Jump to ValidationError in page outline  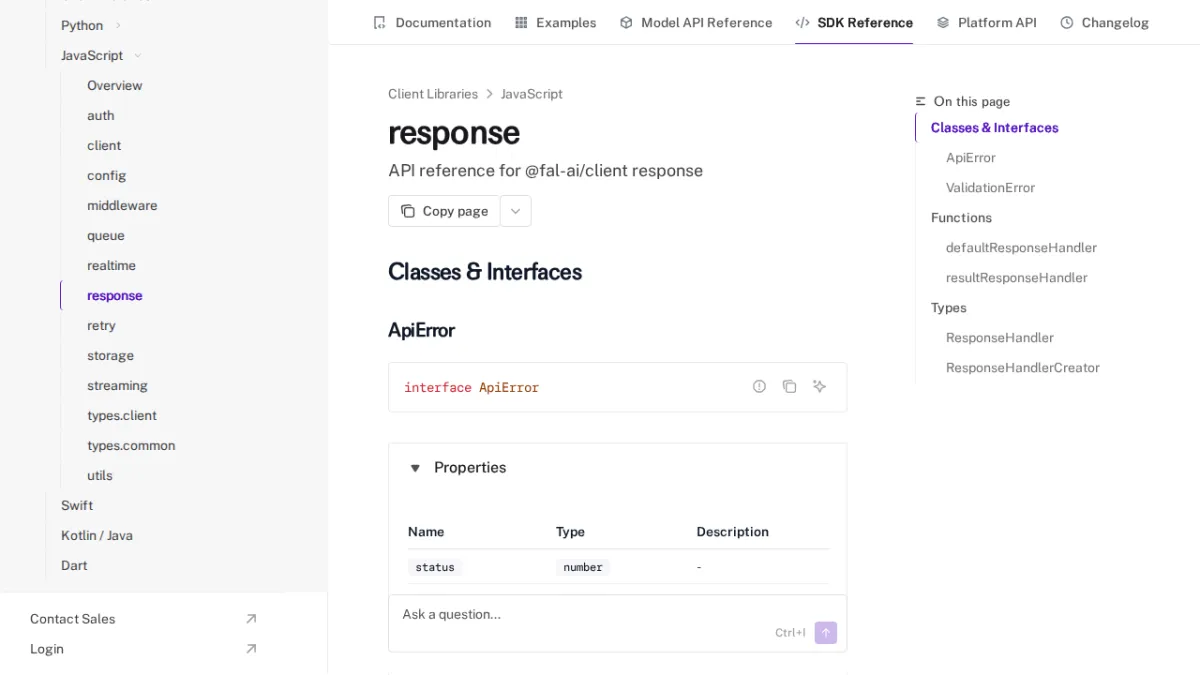(x=990, y=187)
